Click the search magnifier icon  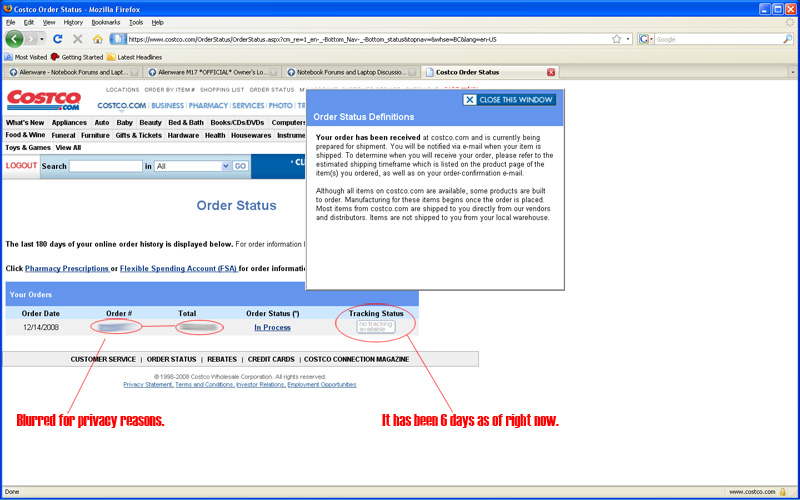coord(787,39)
